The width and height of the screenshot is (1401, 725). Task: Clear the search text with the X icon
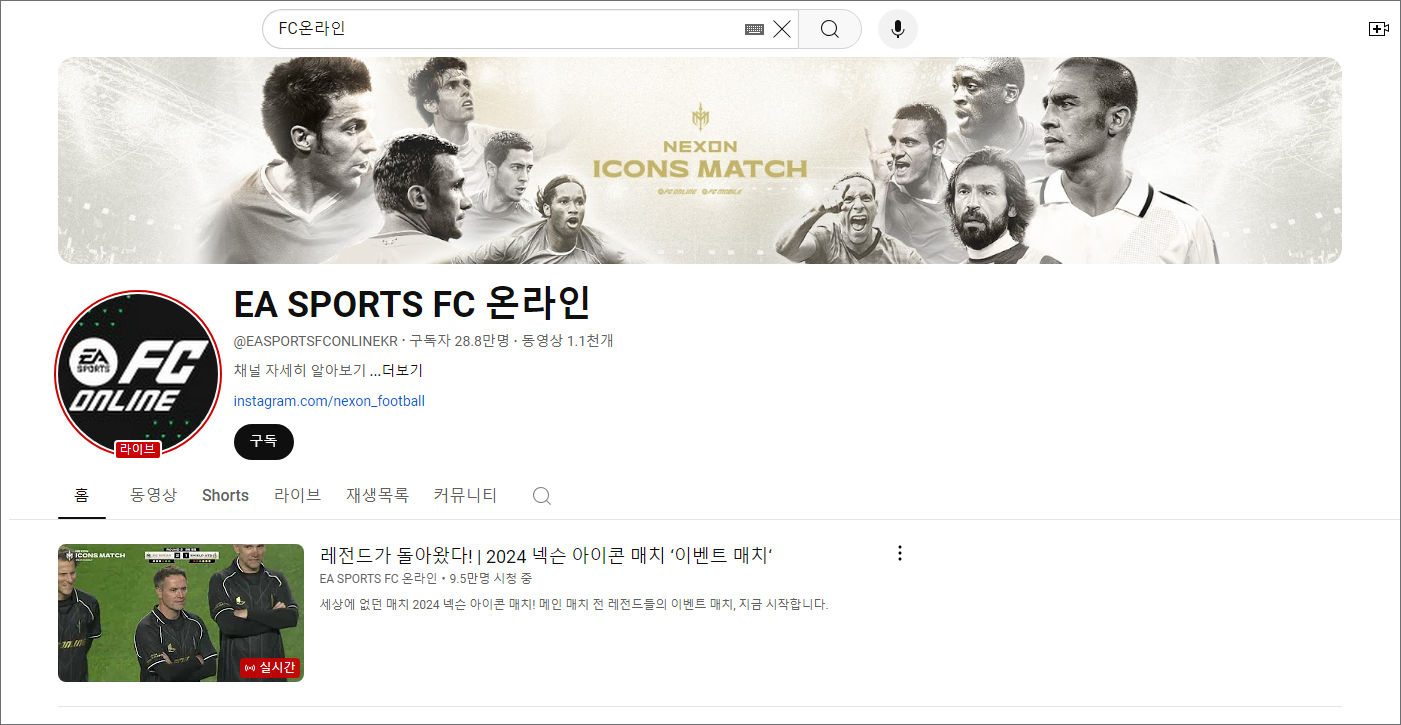point(782,29)
